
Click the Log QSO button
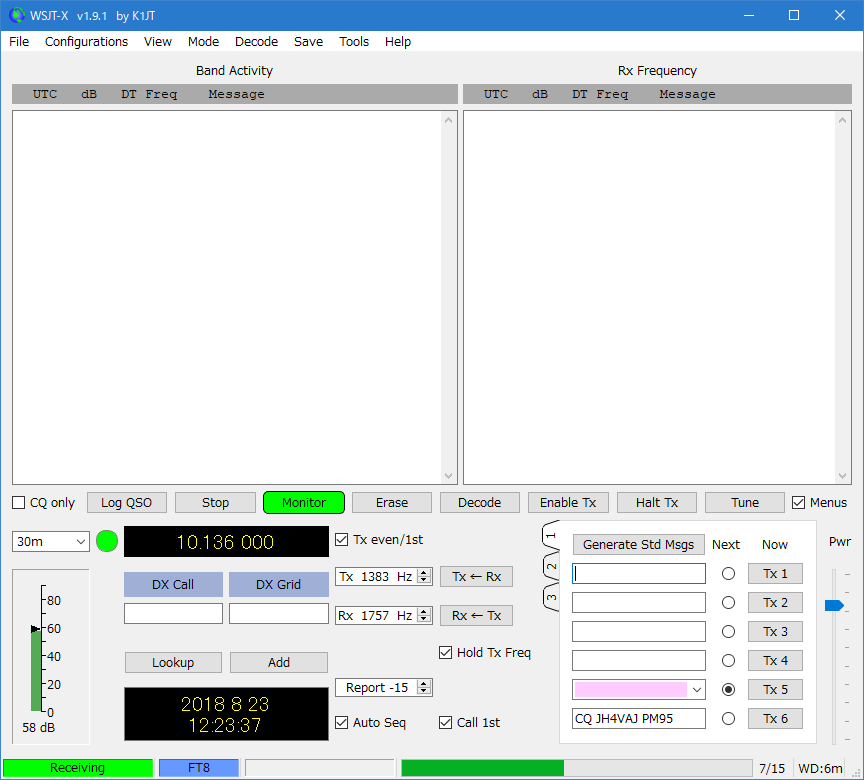pyautogui.click(x=127, y=502)
